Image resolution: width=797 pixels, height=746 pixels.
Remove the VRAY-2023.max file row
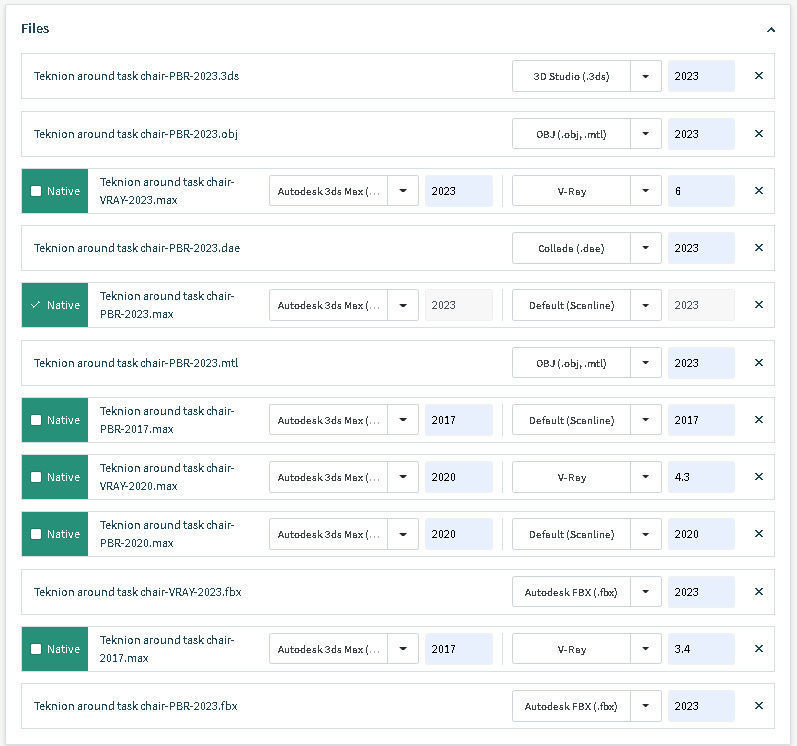(758, 191)
